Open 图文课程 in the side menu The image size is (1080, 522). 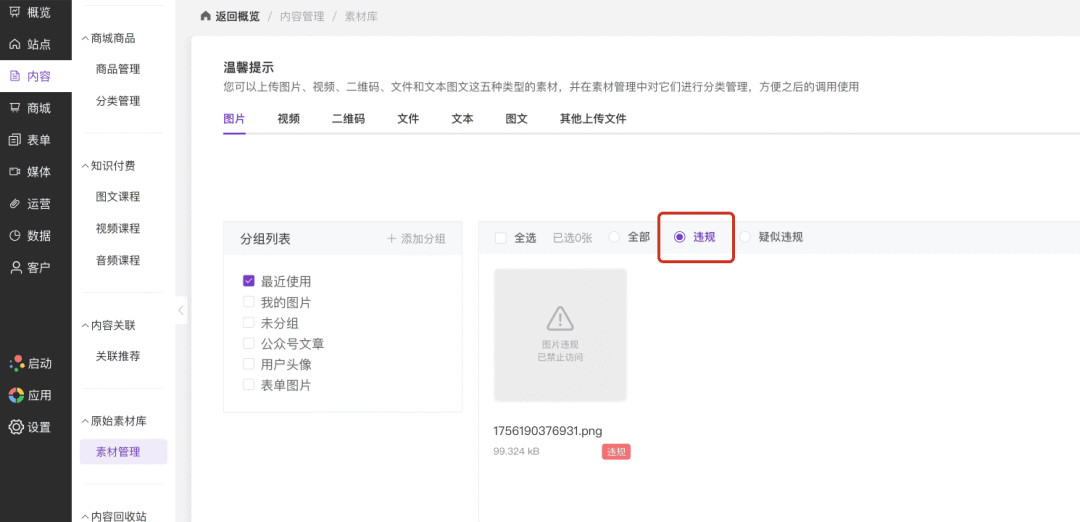tap(118, 196)
